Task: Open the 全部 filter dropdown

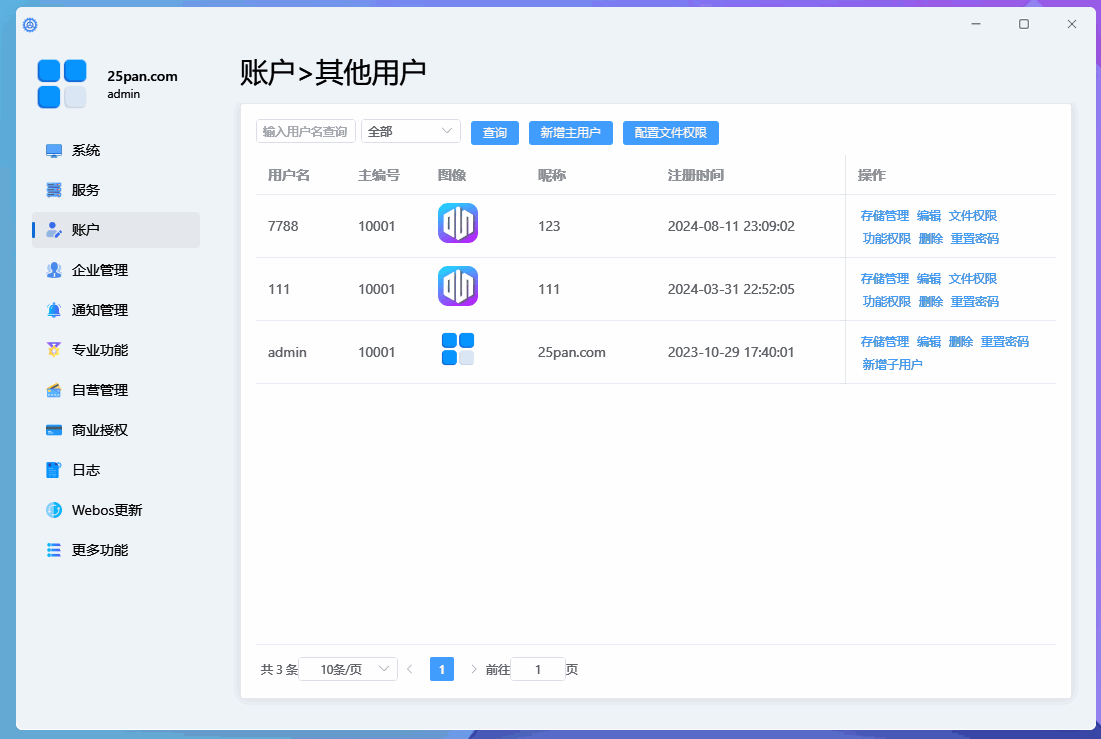Action: click(410, 132)
